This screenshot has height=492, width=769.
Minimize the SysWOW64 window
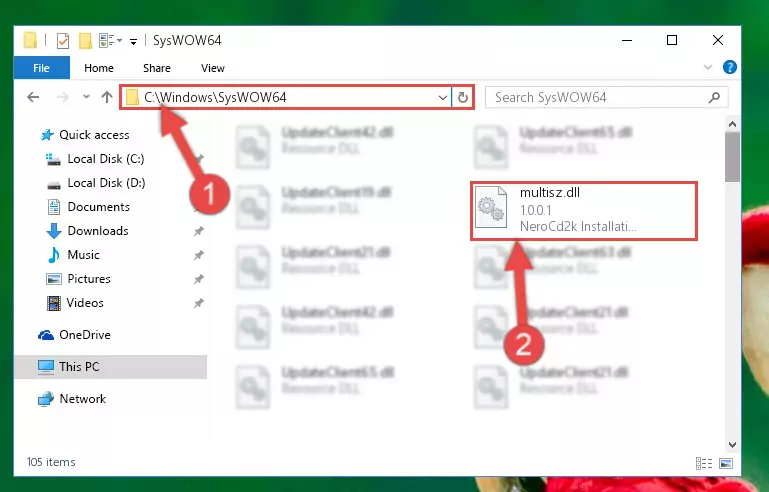627,40
